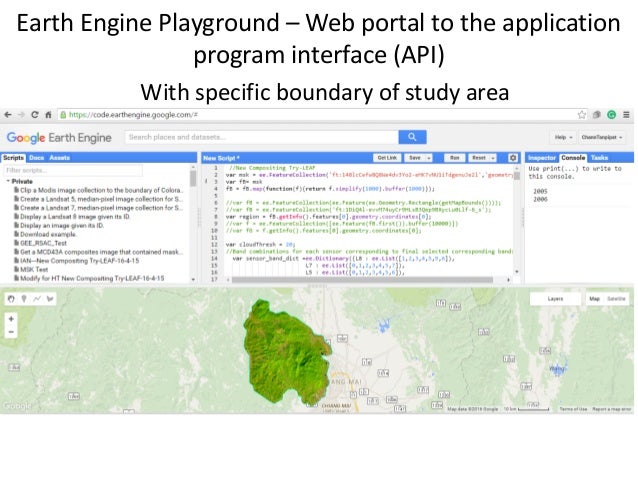This screenshot has width=638, height=479.
Task: Open script Display a Landsat 8 image
Action: 72,217
